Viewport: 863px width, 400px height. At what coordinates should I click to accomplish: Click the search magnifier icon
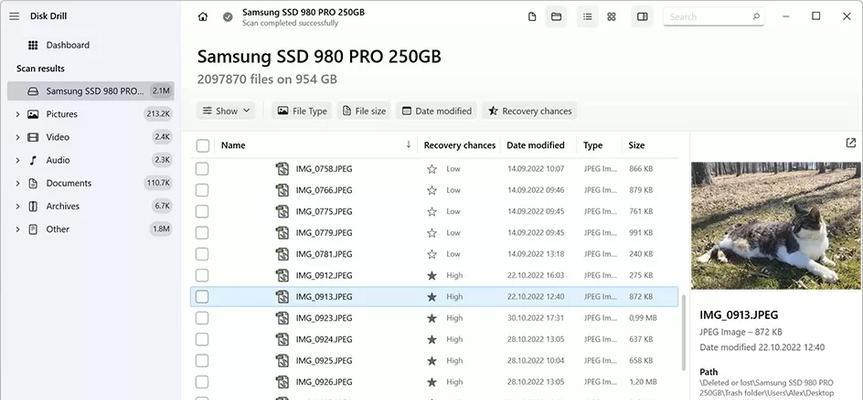click(x=756, y=17)
